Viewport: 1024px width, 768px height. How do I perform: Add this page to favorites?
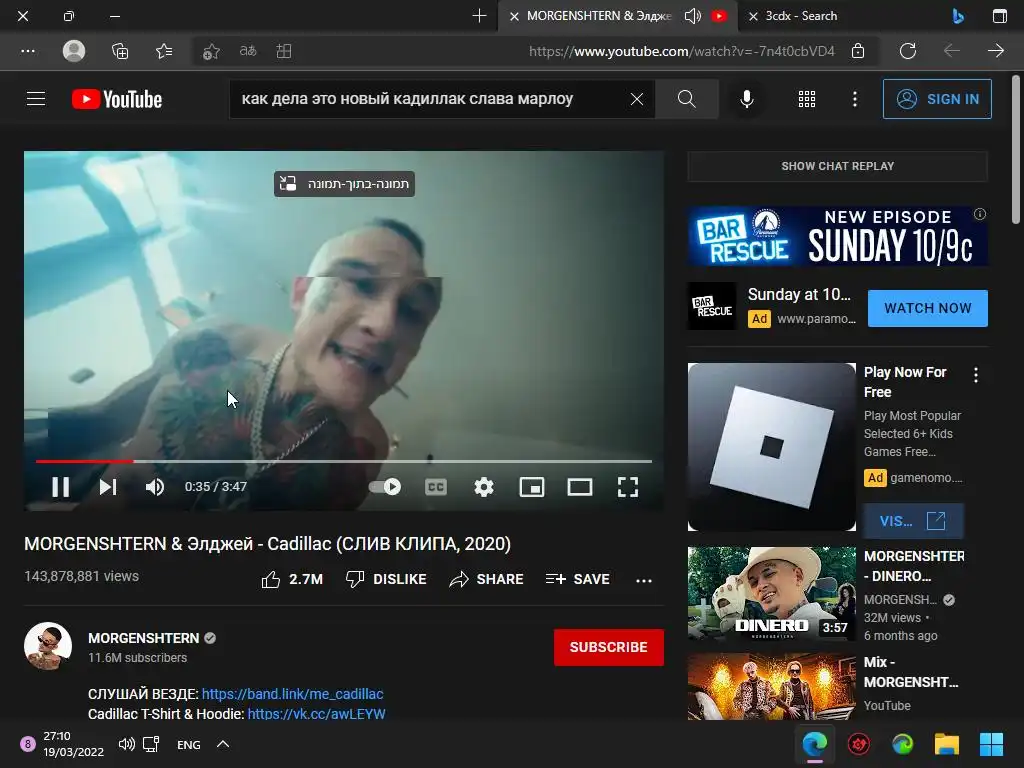(x=210, y=51)
